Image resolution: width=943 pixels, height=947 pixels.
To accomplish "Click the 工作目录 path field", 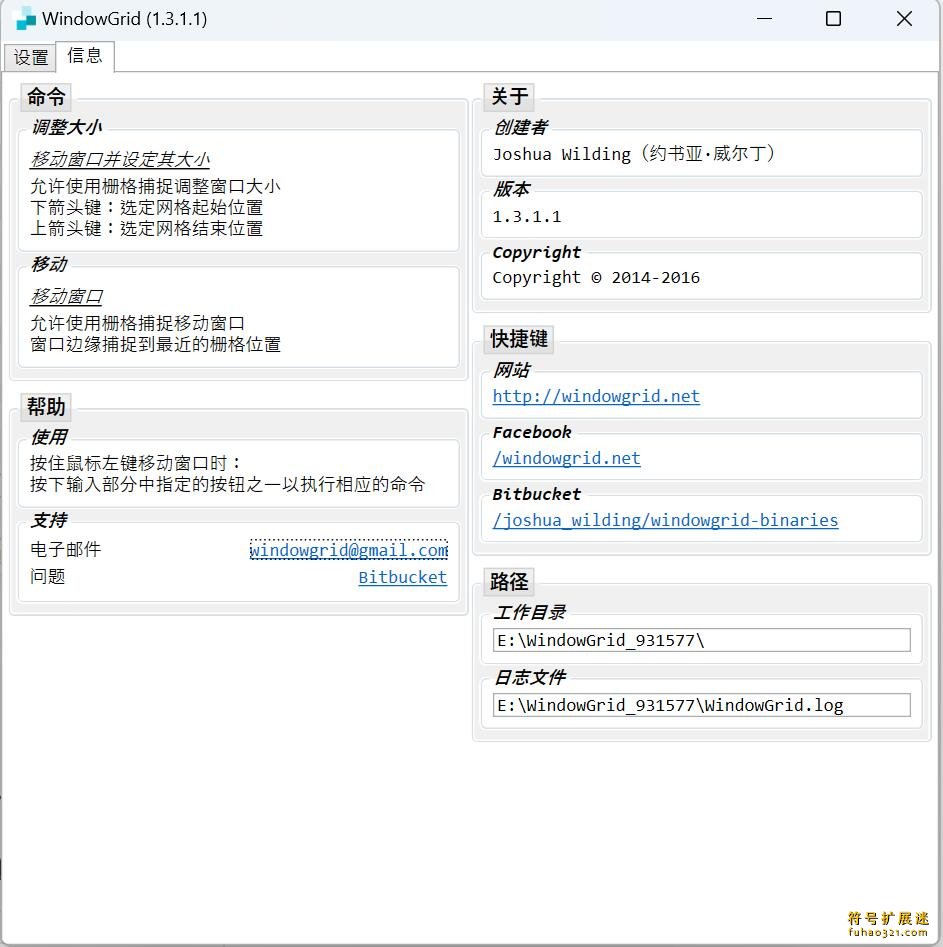I will pyautogui.click(x=701, y=640).
